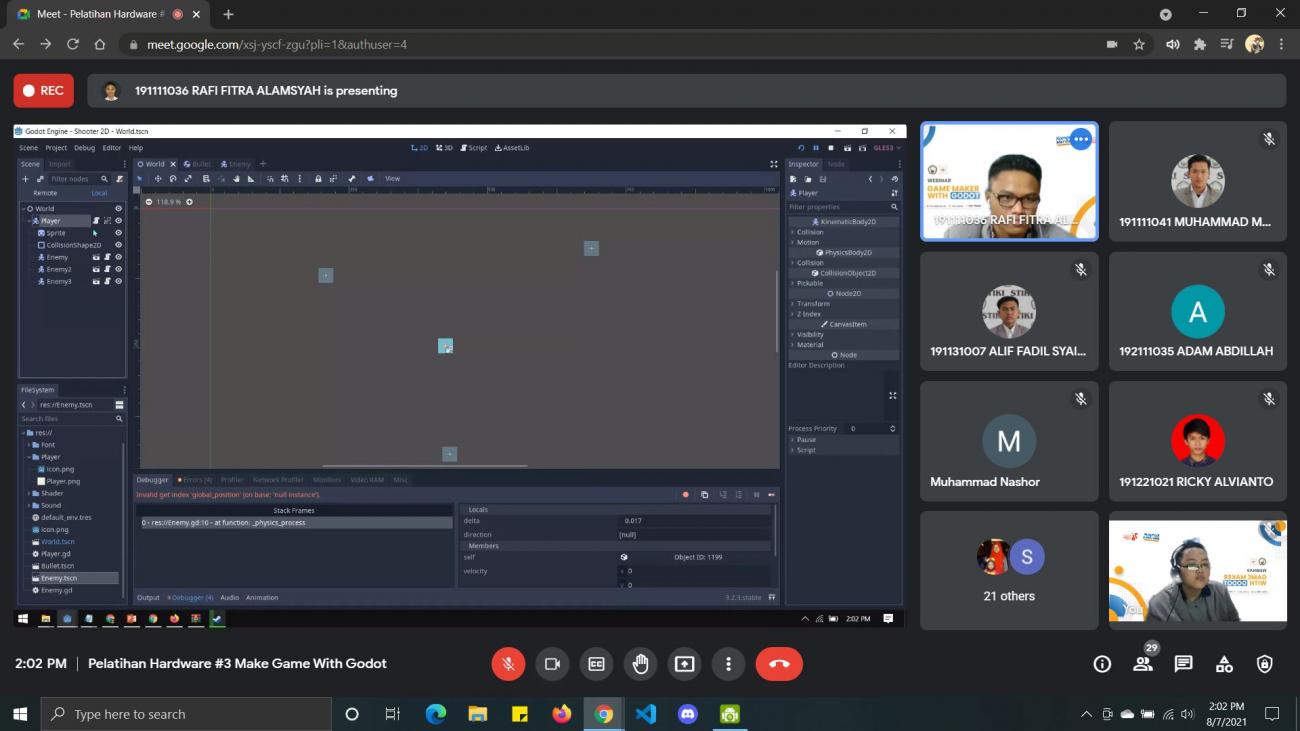Expand the Player folder in FileSystem
1300x731 pixels.
click(x=50, y=457)
